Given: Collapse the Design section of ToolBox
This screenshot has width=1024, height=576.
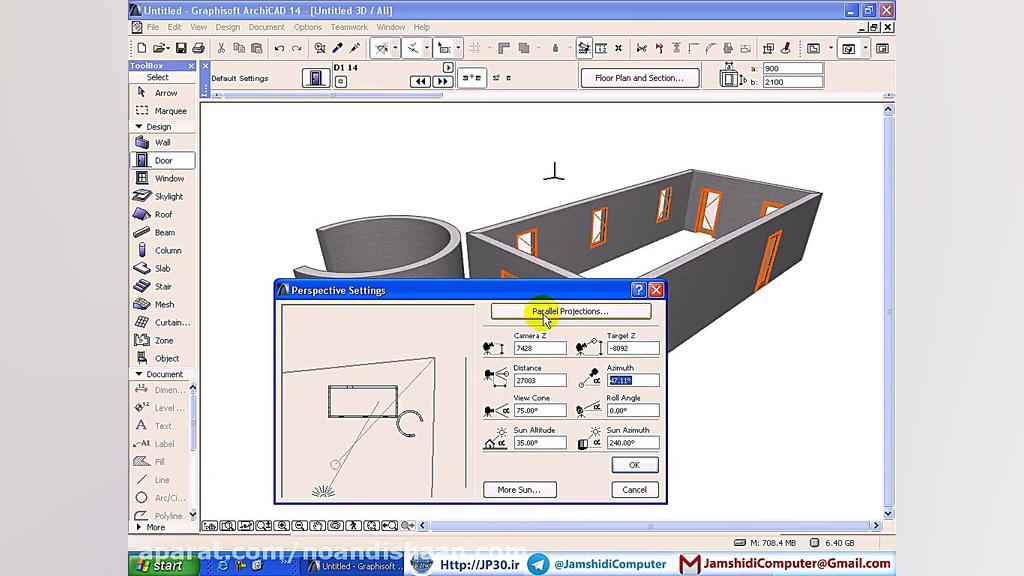Looking at the screenshot, I should (138, 127).
